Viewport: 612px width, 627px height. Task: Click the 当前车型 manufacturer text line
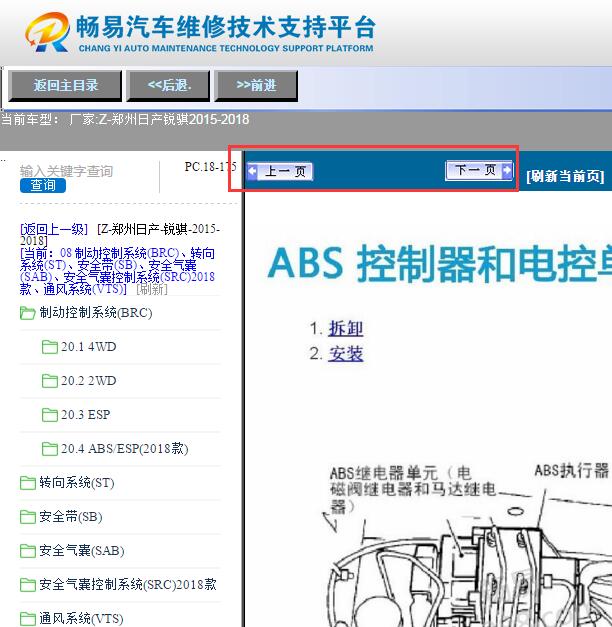click(x=125, y=119)
